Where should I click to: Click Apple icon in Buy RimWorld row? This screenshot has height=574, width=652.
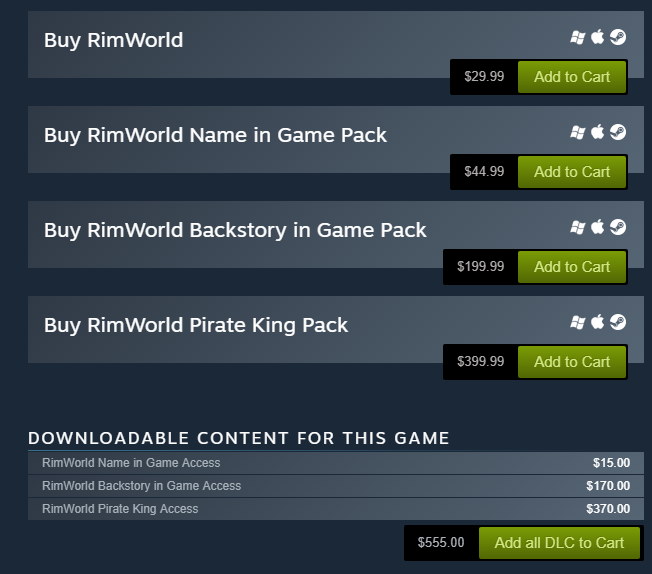click(x=598, y=37)
